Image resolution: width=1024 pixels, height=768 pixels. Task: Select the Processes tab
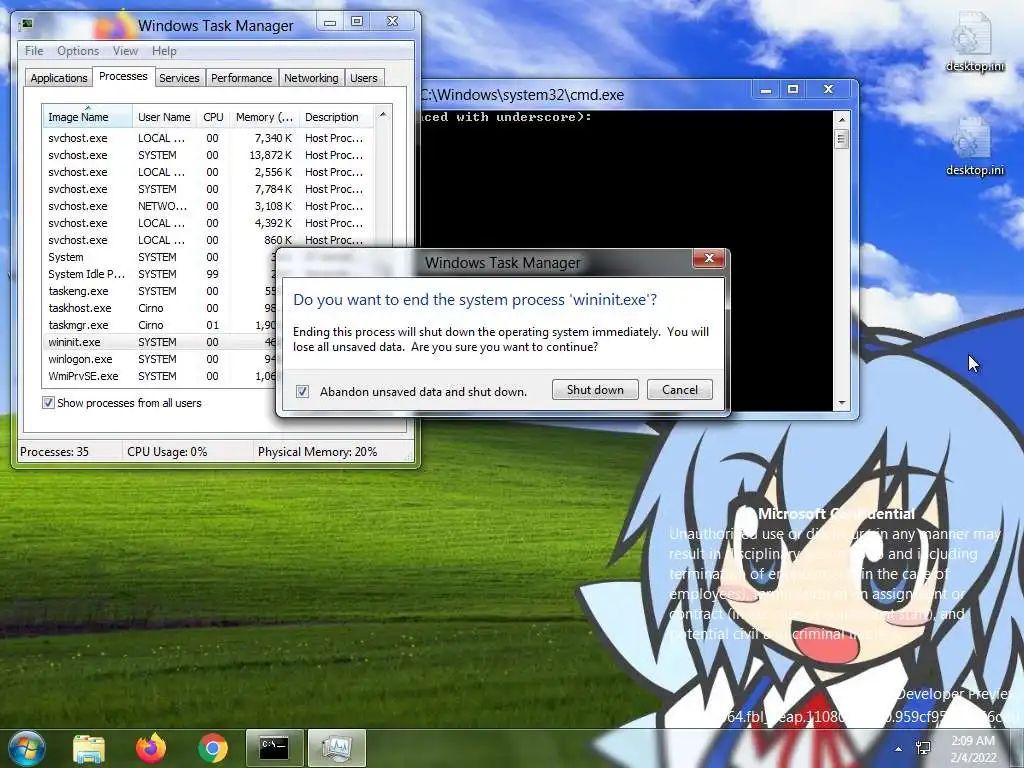pos(123,76)
